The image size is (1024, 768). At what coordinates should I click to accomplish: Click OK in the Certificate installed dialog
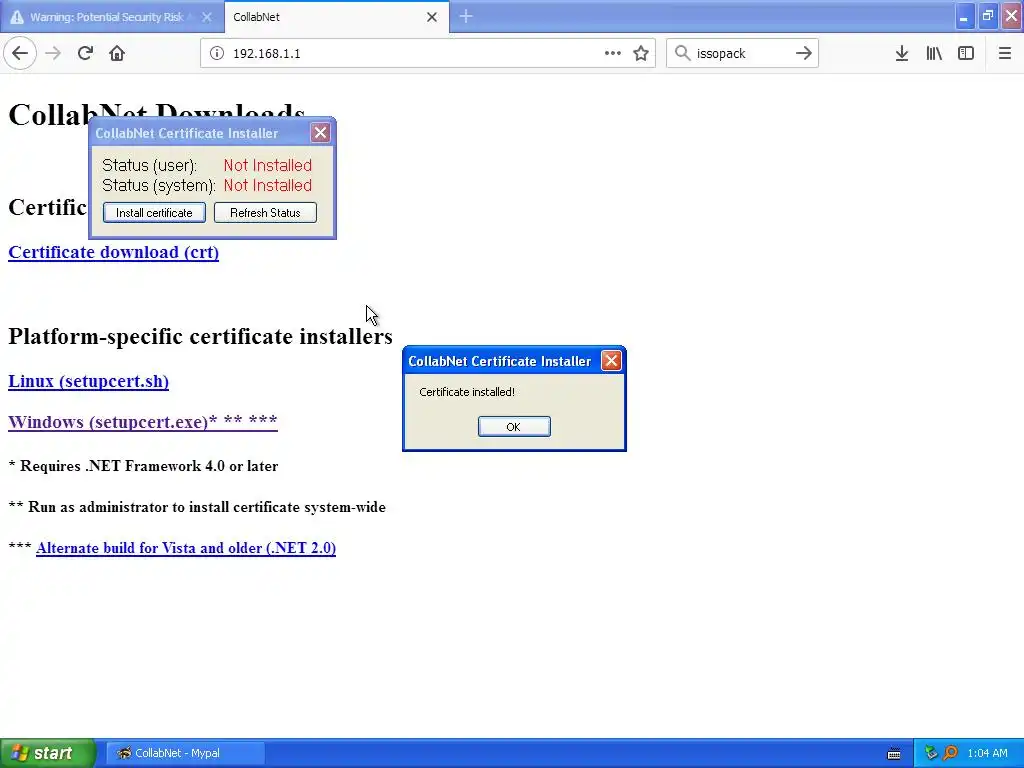pos(514,426)
